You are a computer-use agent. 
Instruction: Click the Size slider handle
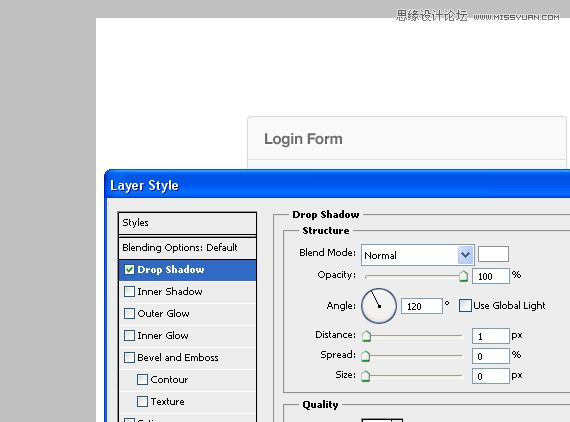pyautogui.click(x=366, y=376)
